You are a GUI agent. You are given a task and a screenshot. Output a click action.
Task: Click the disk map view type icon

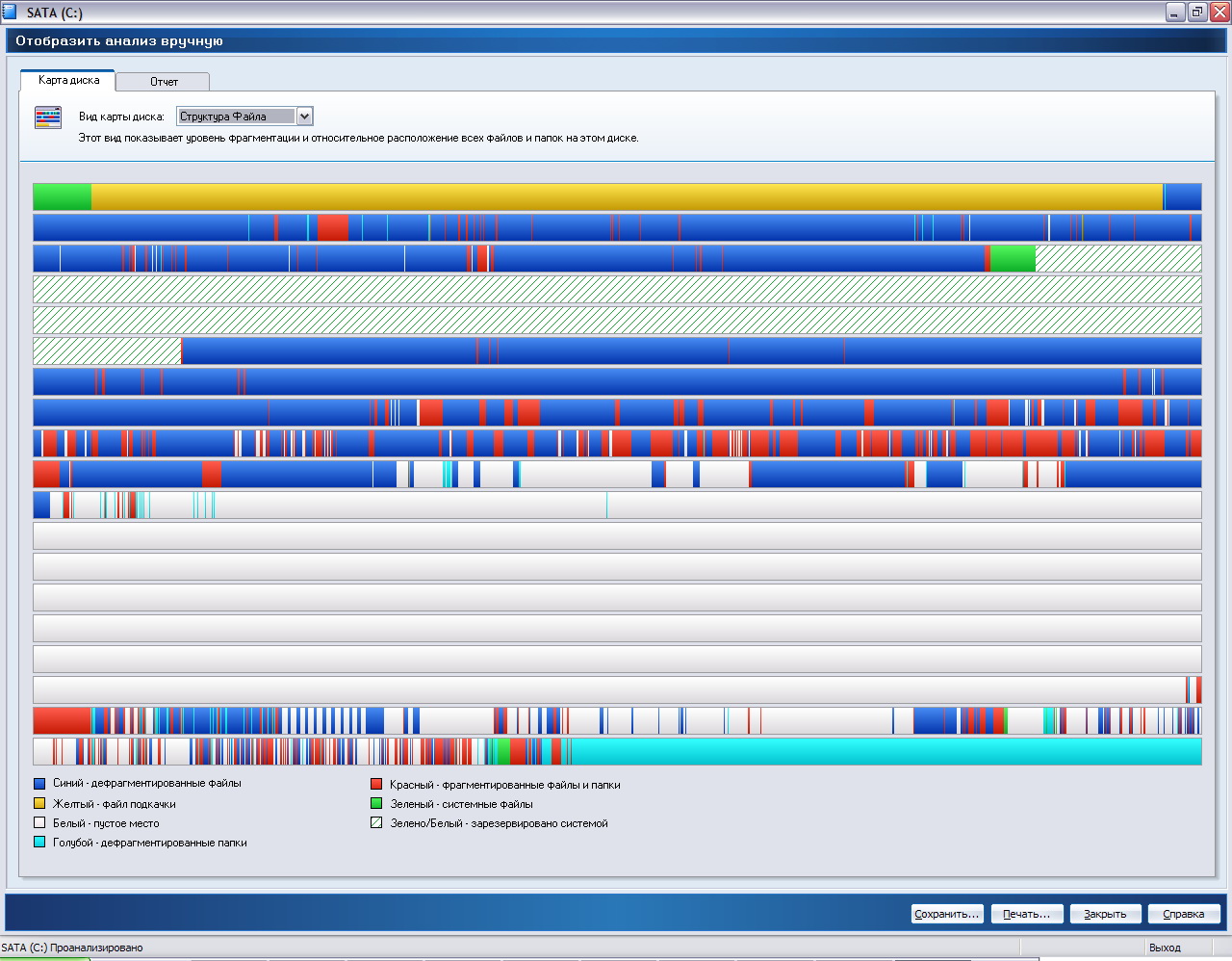(48, 117)
